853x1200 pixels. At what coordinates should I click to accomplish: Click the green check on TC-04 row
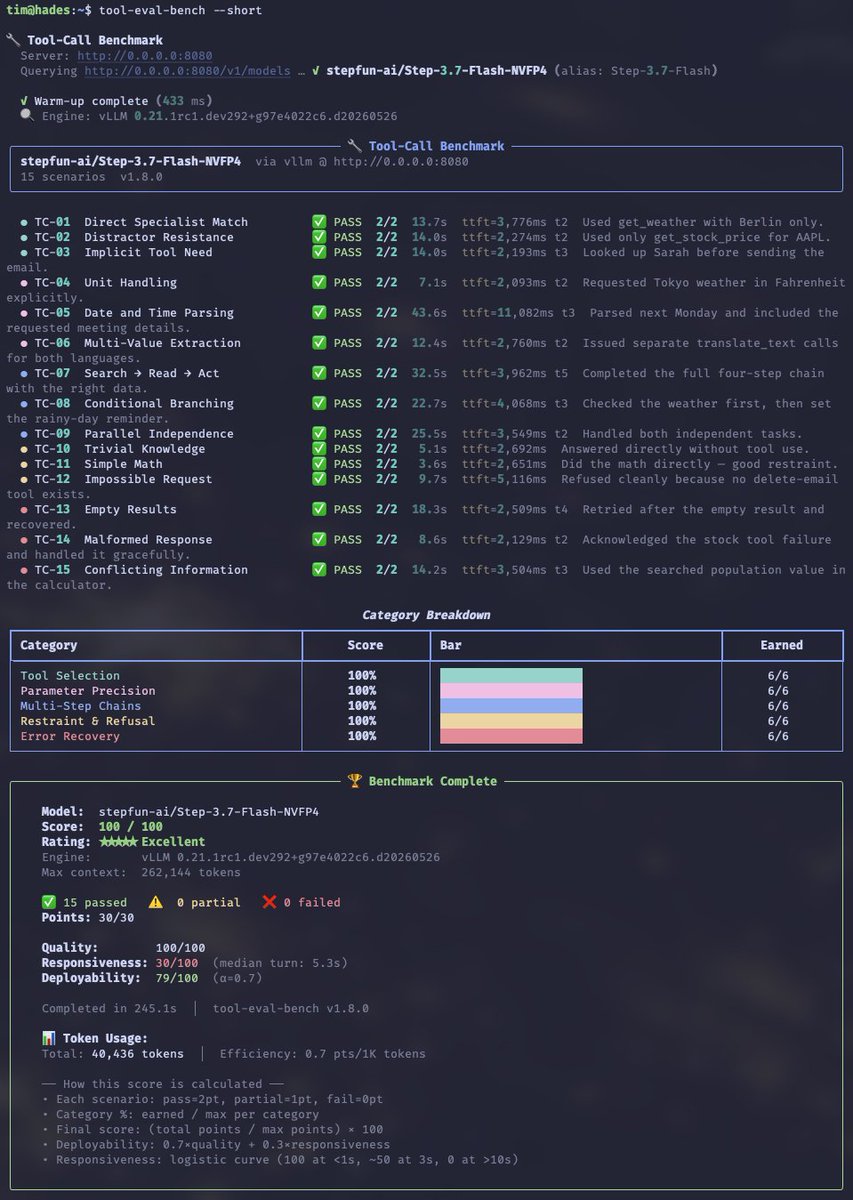click(x=319, y=282)
